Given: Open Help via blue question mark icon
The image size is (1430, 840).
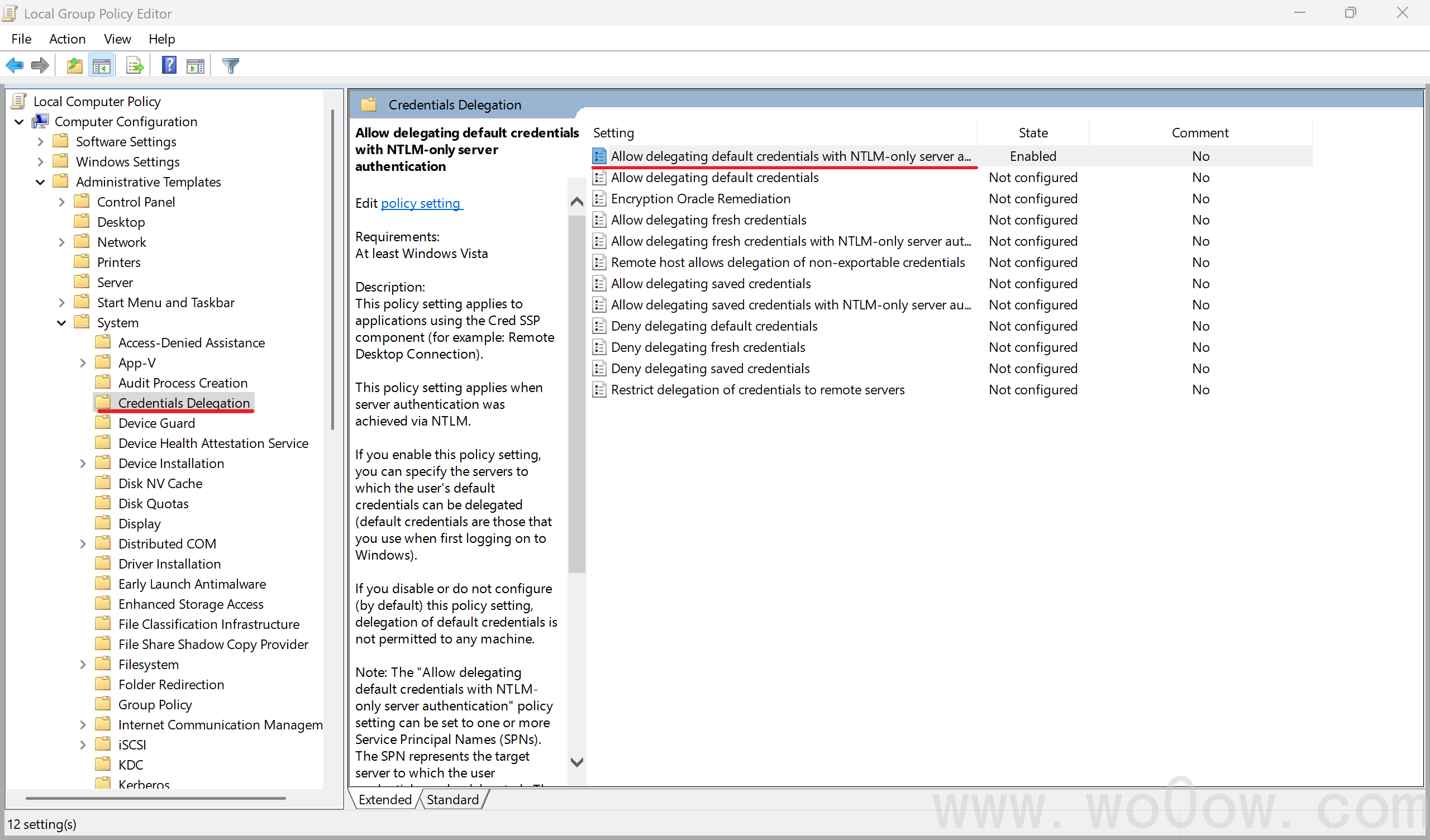Looking at the screenshot, I should pyautogui.click(x=169, y=65).
